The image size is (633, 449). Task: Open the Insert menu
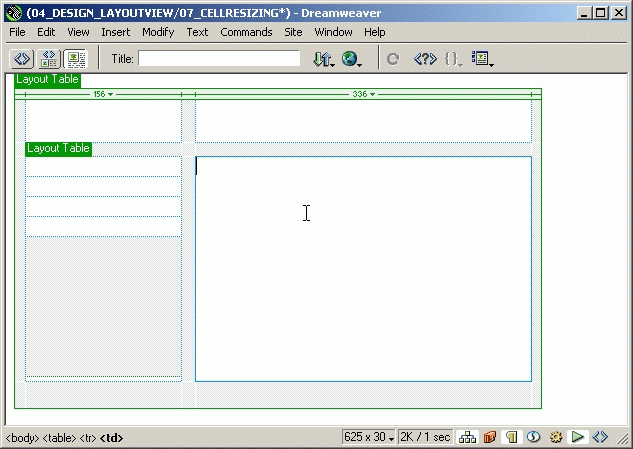click(115, 32)
